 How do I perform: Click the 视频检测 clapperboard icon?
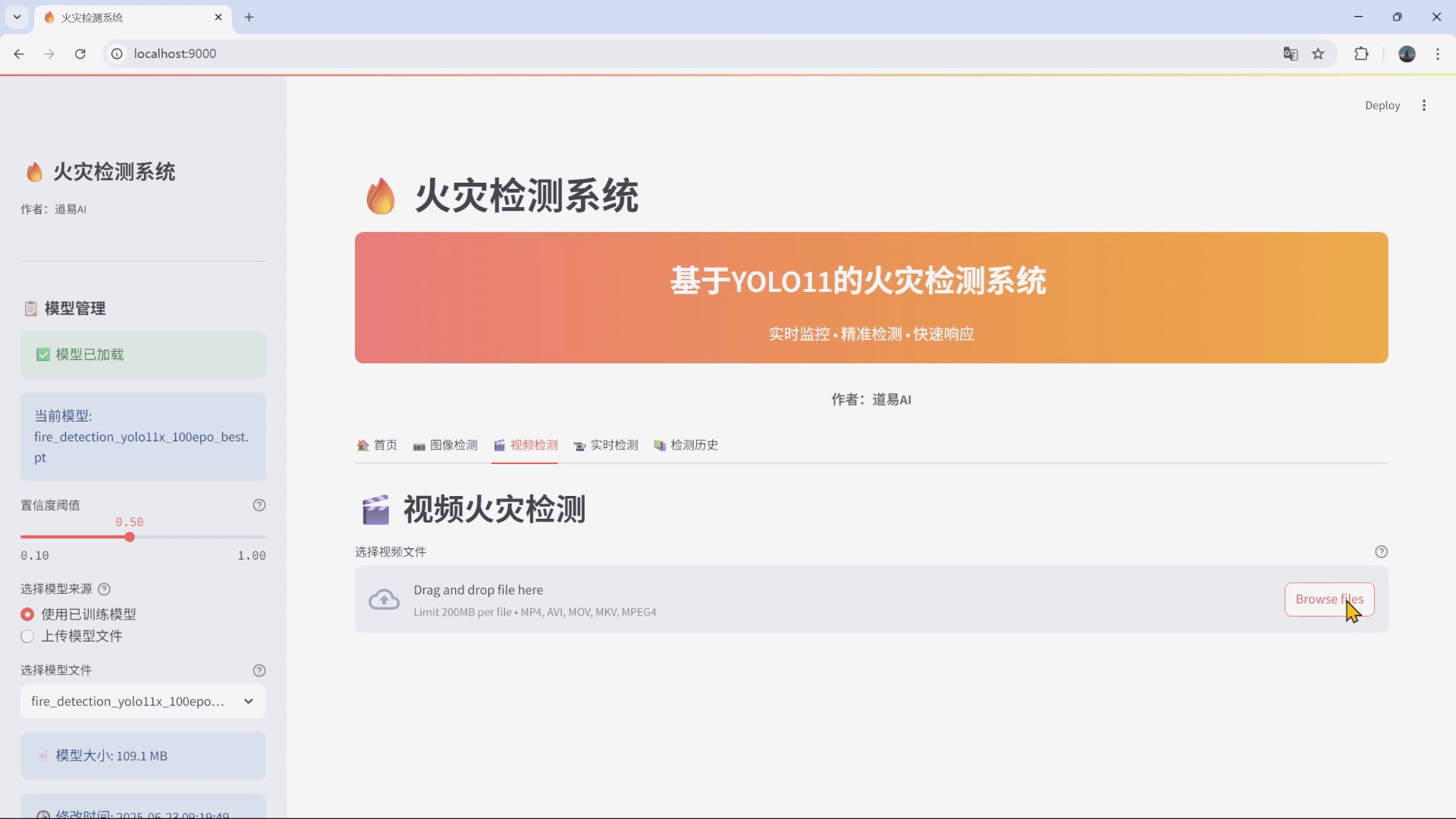[x=500, y=446]
